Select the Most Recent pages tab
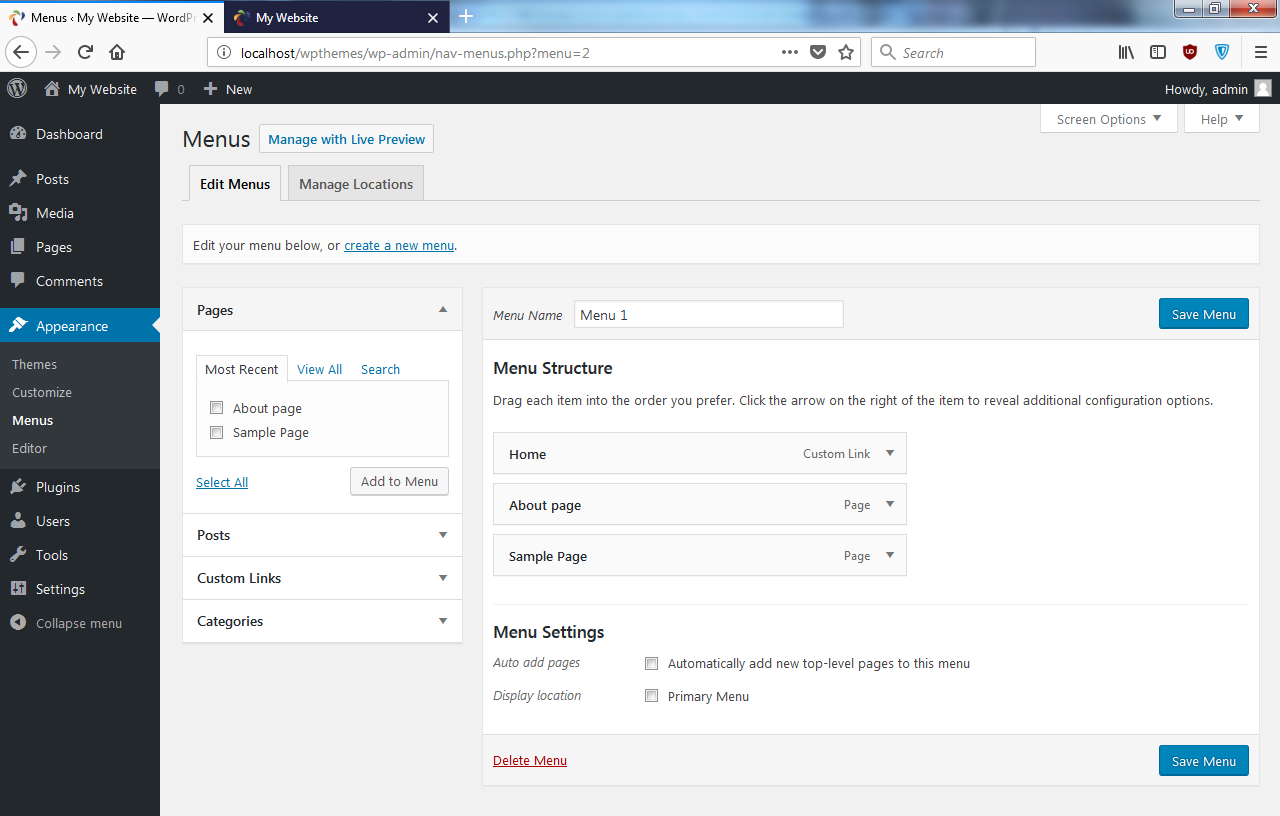 [x=242, y=369]
